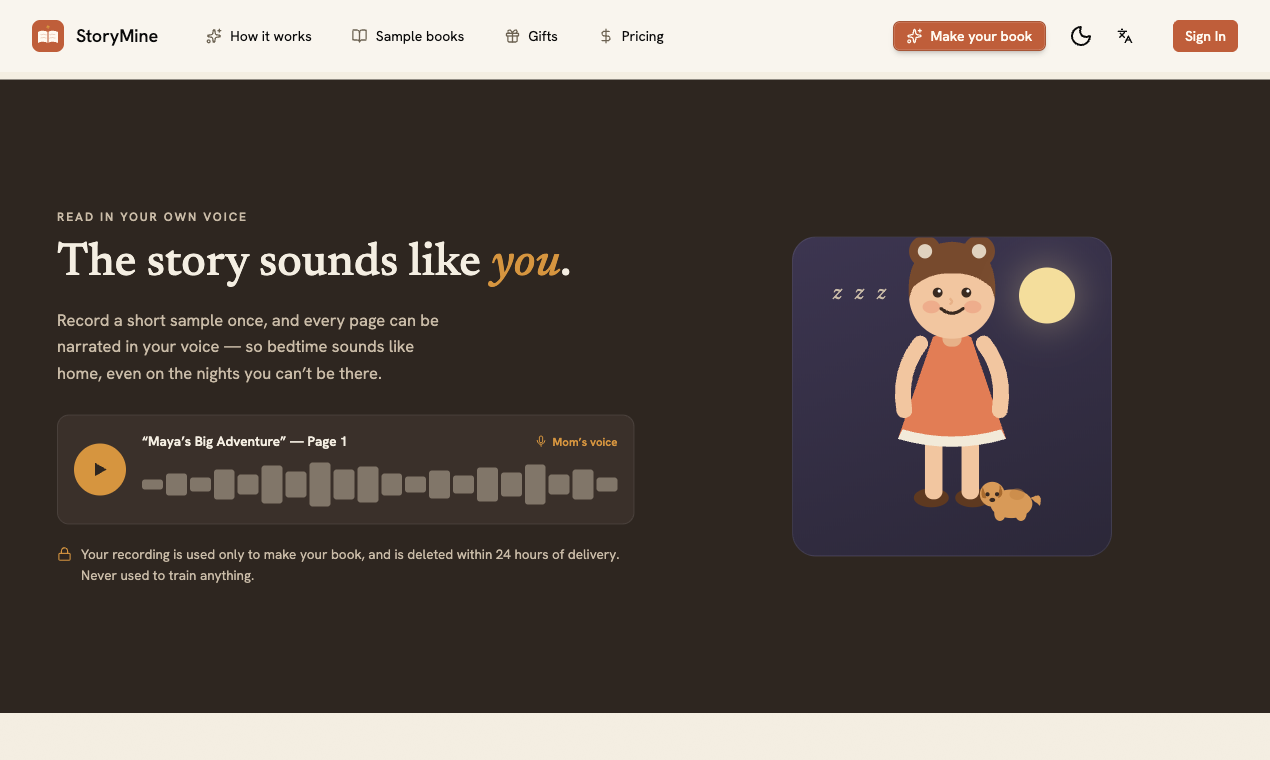Viewport: 1270px width, 760px height.
Task: Click the sleeping girl and puppy illustration
Action: pyautogui.click(x=952, y=396)
